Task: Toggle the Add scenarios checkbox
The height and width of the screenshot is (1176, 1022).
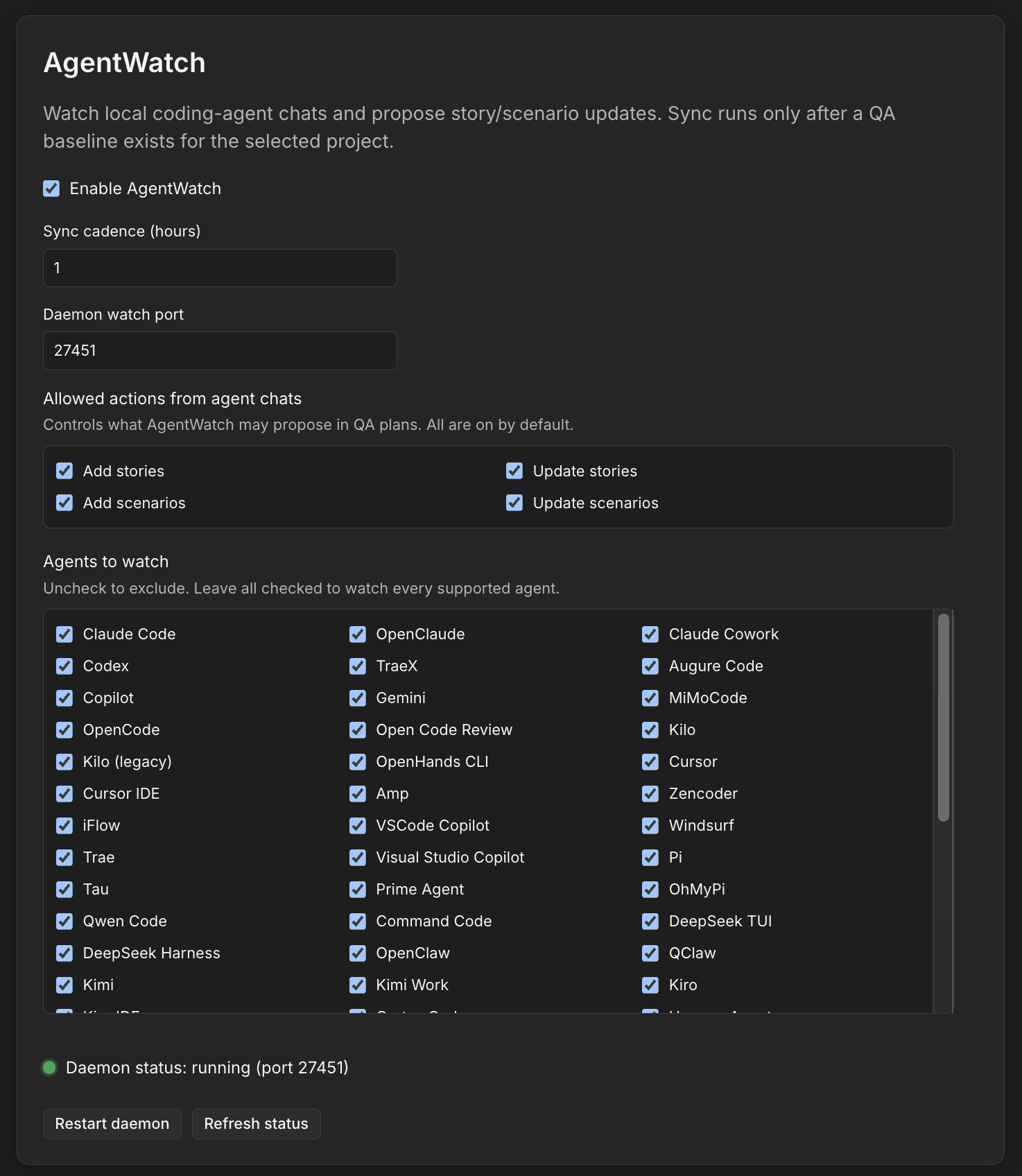Action: click(64, 503)
